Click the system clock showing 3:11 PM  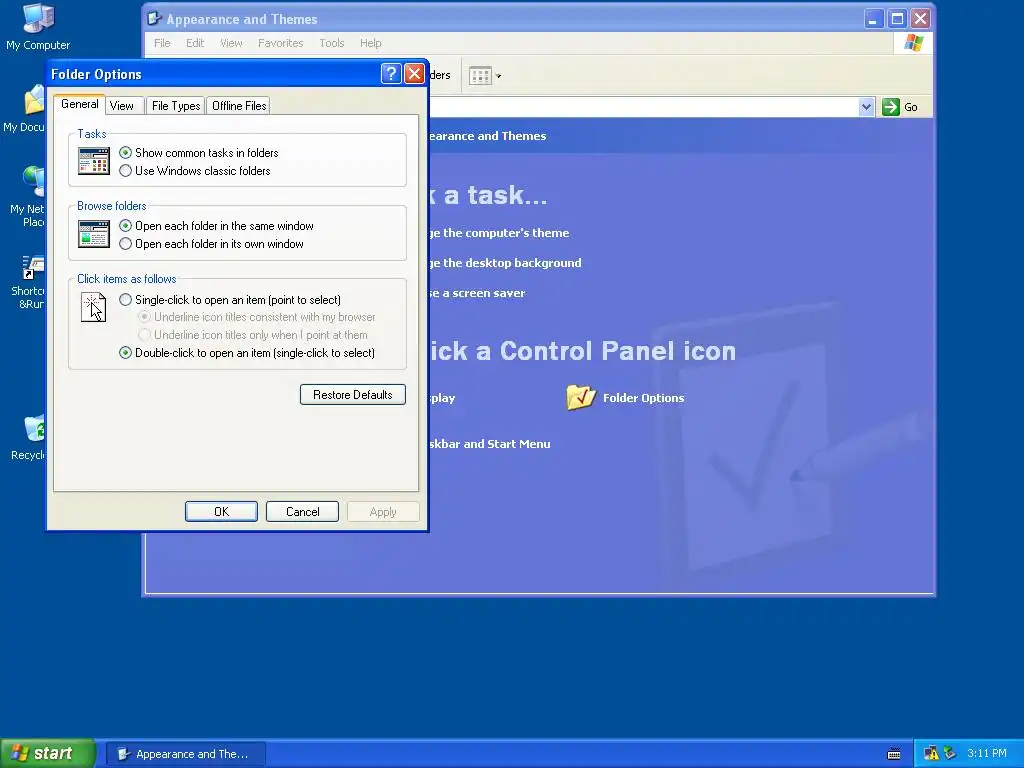[x=987, y=754]
